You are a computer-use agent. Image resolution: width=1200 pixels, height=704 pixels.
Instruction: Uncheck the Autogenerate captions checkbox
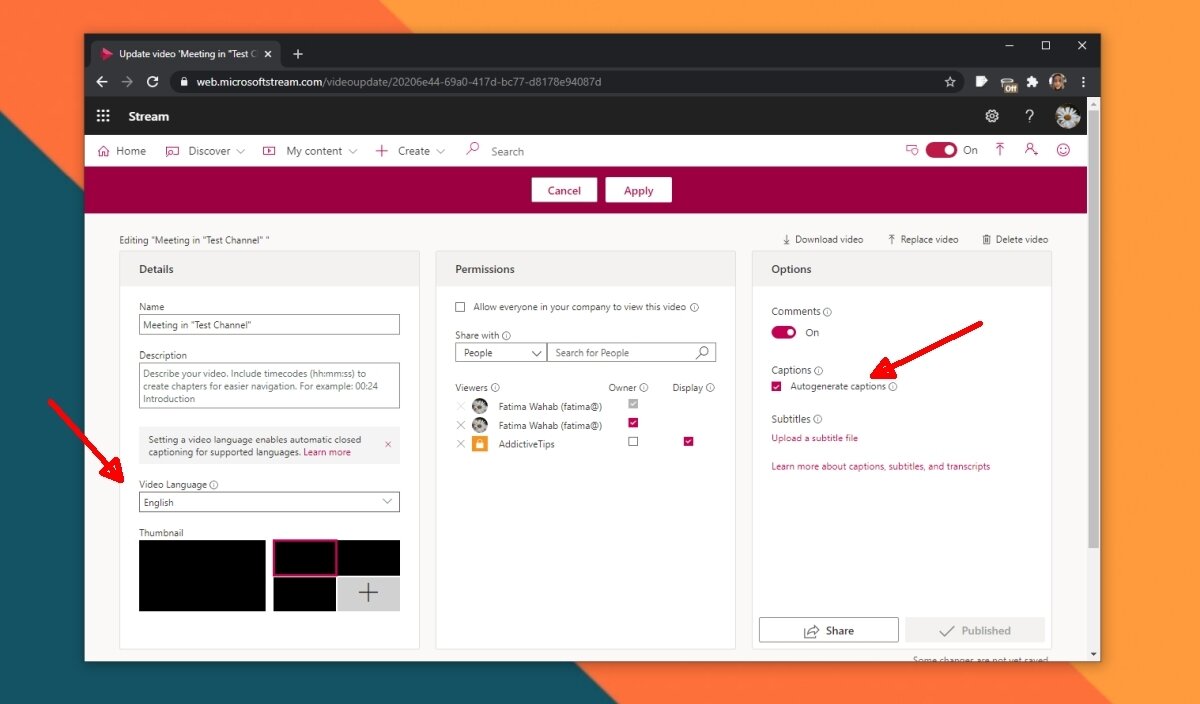click(778, 387)
